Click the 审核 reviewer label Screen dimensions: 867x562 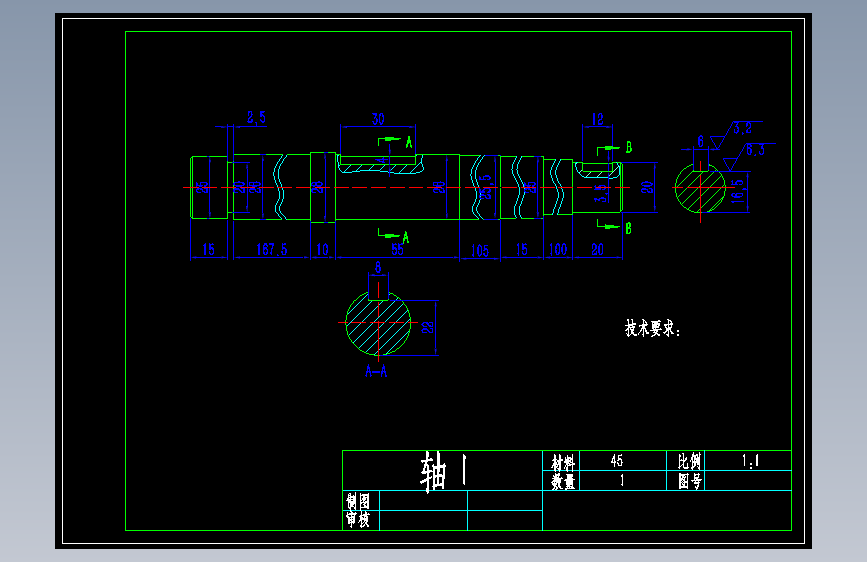coord(358,520)
